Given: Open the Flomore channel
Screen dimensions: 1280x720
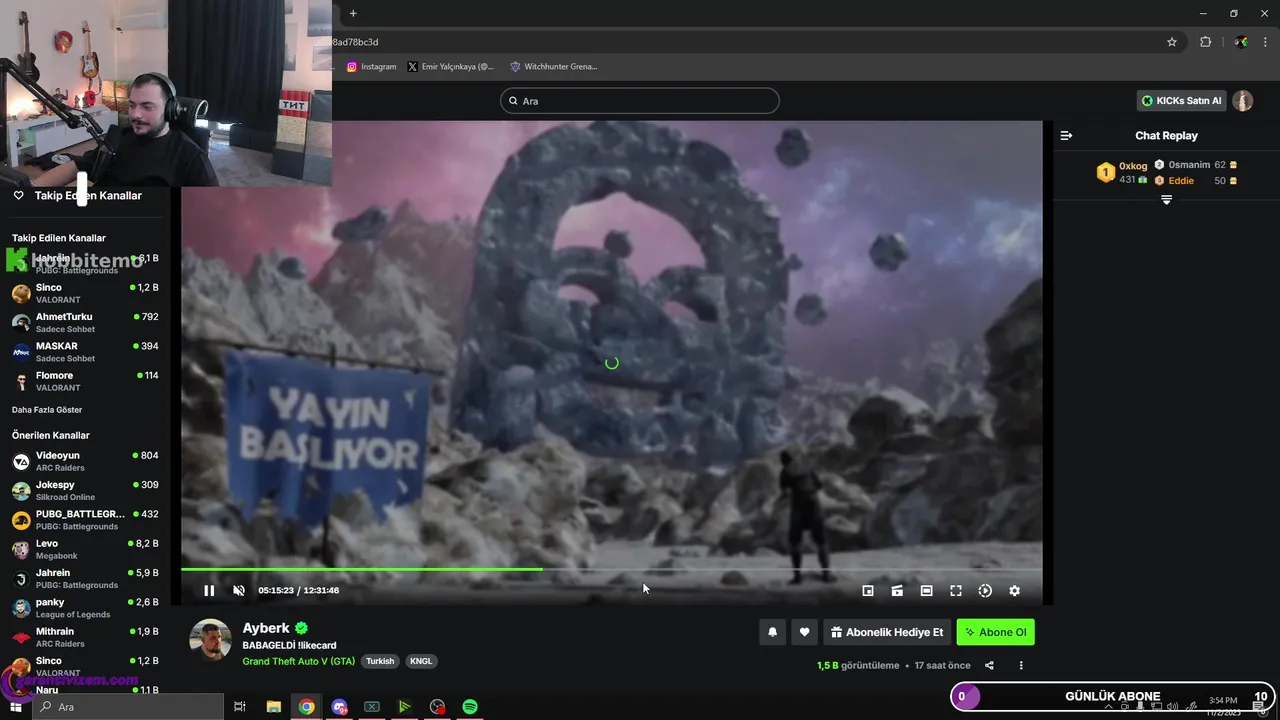Looking at the screenshot, I should pos(85,381).
